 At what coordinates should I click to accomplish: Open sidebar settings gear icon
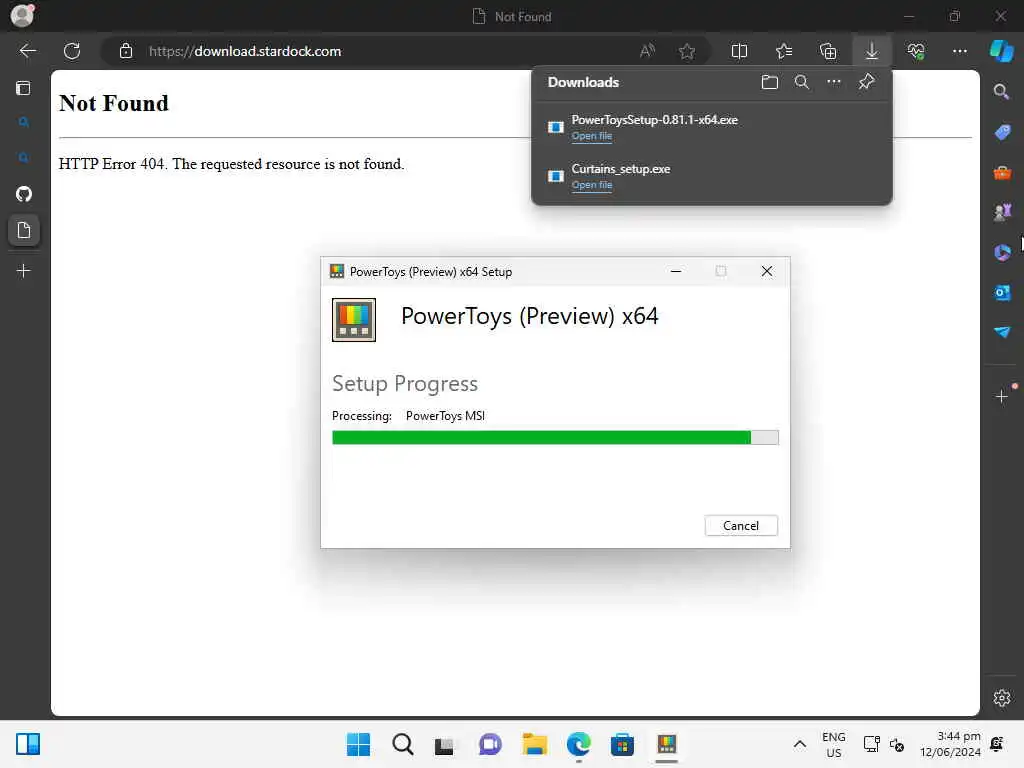pos(1002,698)
